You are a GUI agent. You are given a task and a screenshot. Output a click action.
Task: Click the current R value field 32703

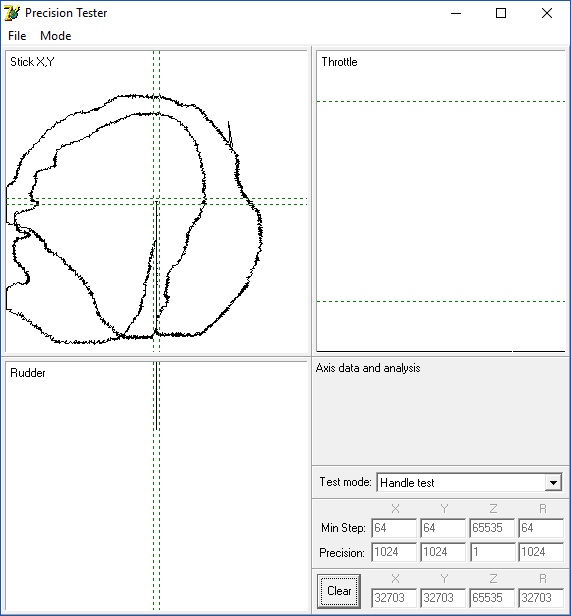[541, 598]
